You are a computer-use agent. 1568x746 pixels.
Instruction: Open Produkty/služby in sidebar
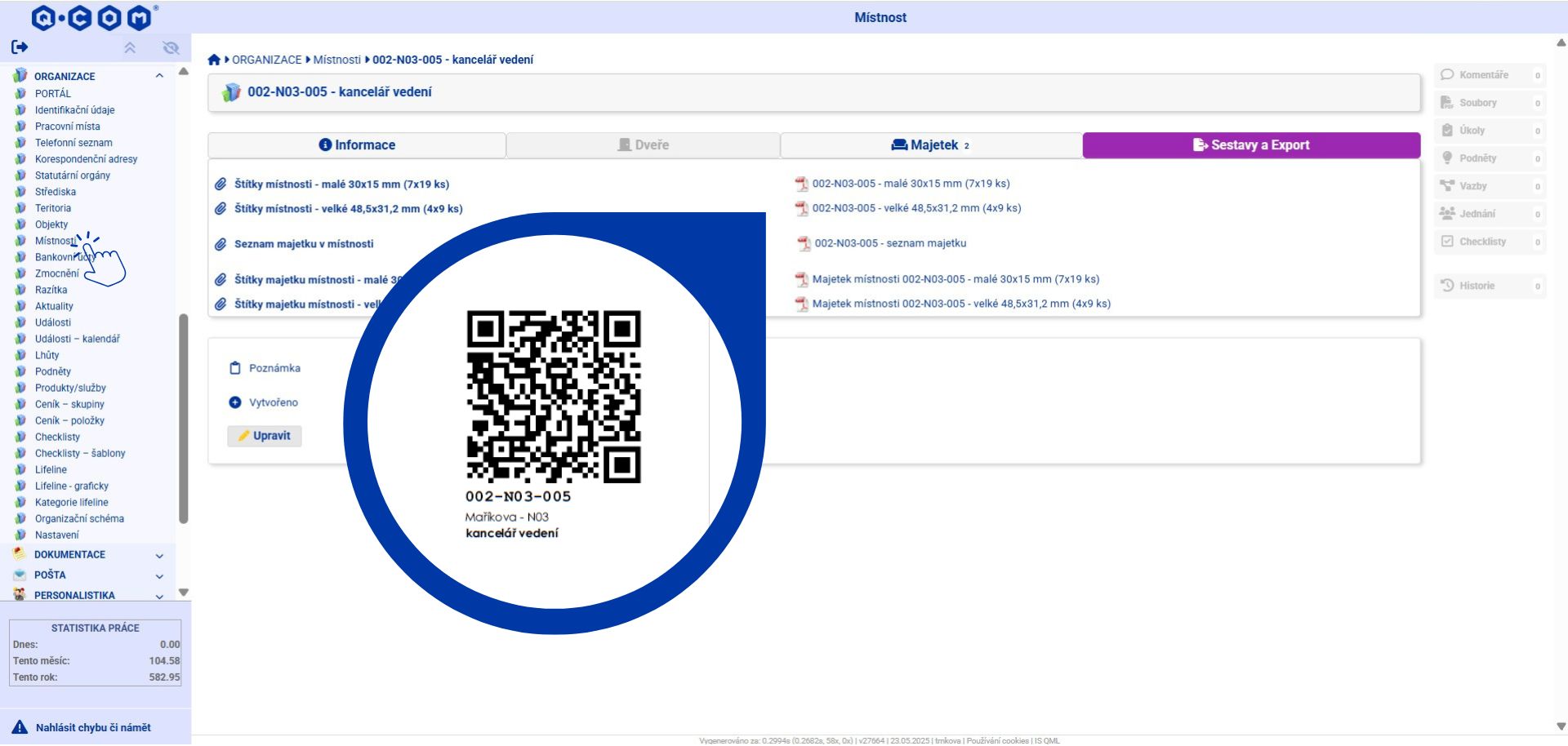70,388
